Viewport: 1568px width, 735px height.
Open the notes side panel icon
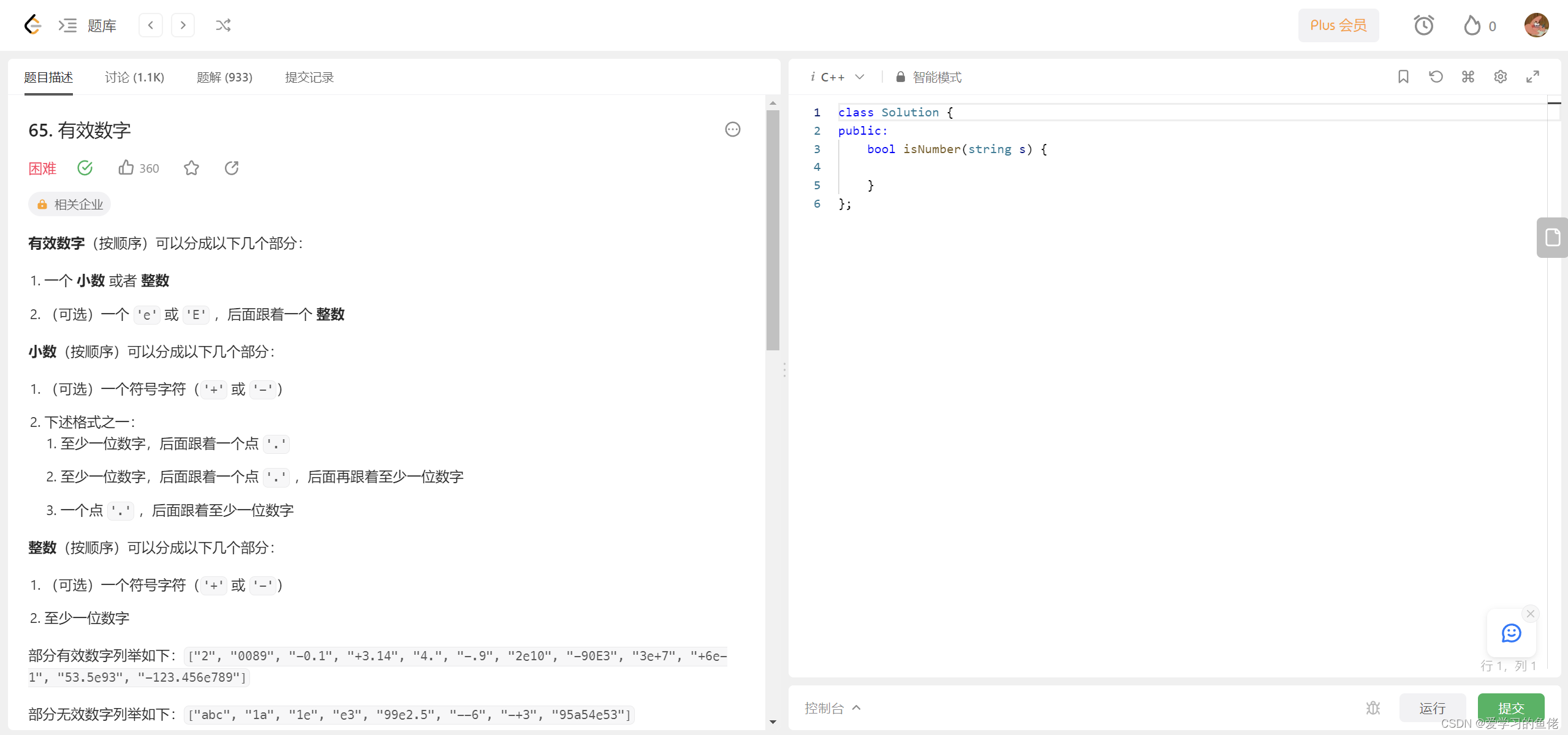(1552, 237)
